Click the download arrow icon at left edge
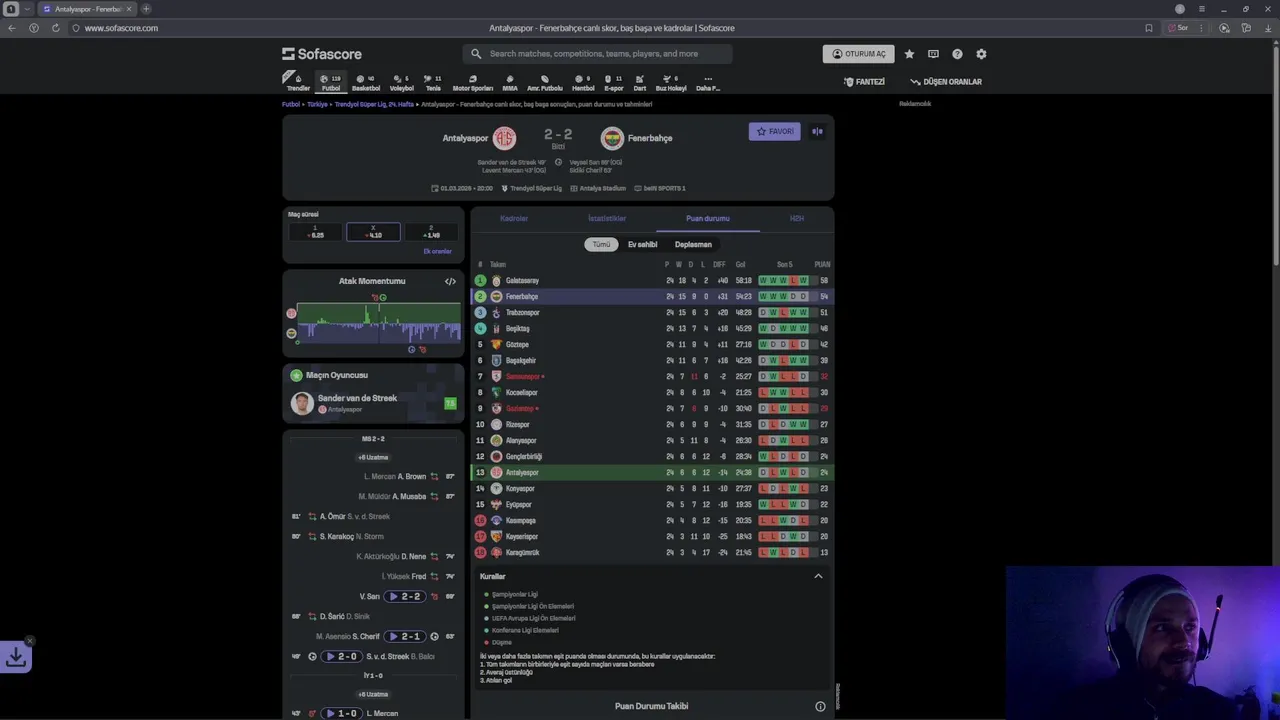This screenshot has height=720, width=1280. coord(16,657)
